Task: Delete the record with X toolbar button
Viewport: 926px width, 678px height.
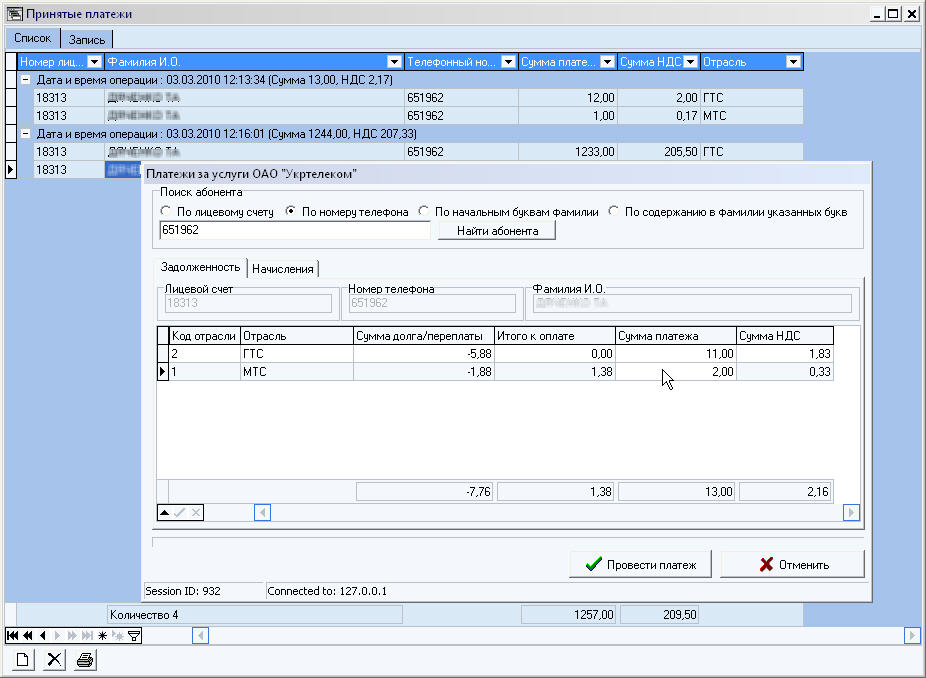Action: point(54,660)
